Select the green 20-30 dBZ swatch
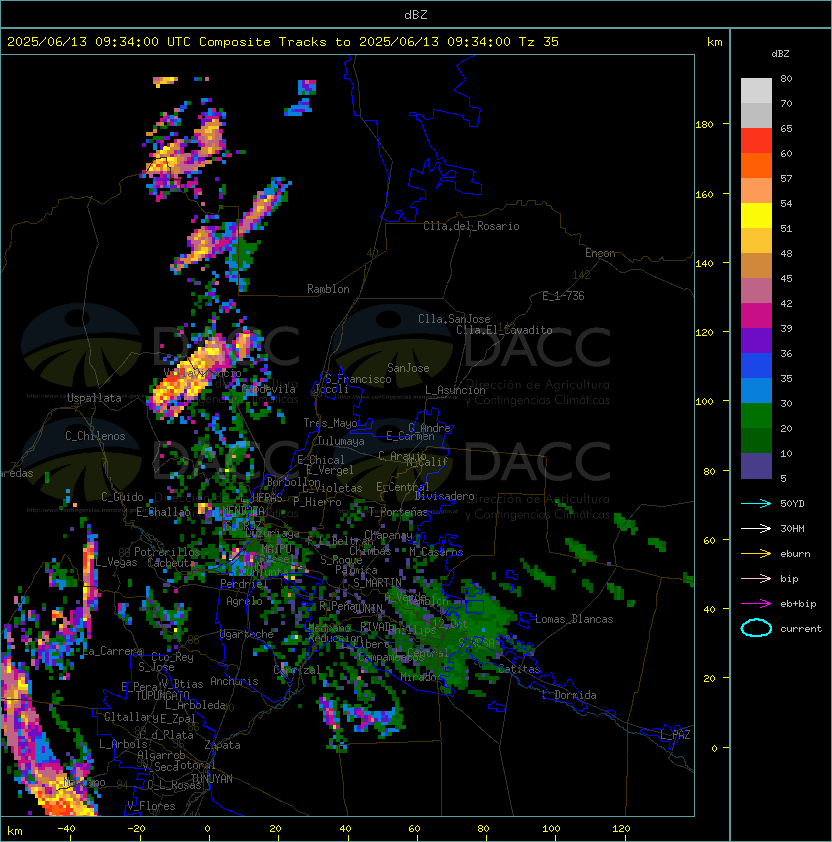832x842 pixels. pyautogui.click(x=756, y=416)
